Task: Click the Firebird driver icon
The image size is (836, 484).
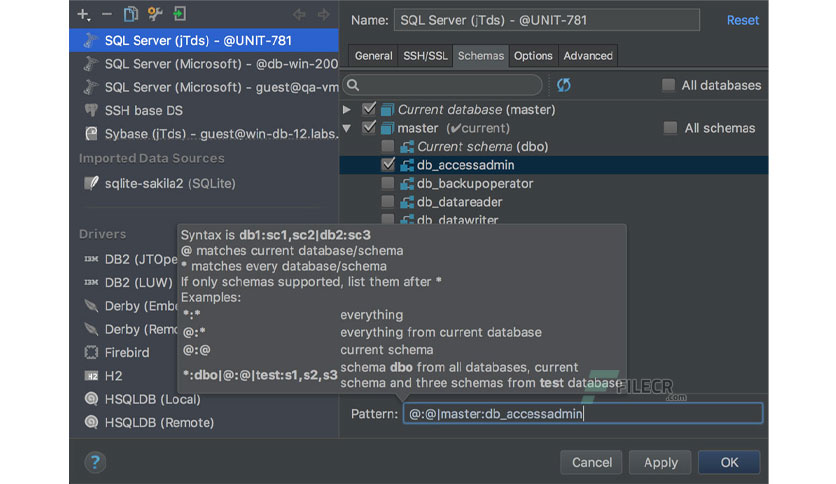Action: 91,352
